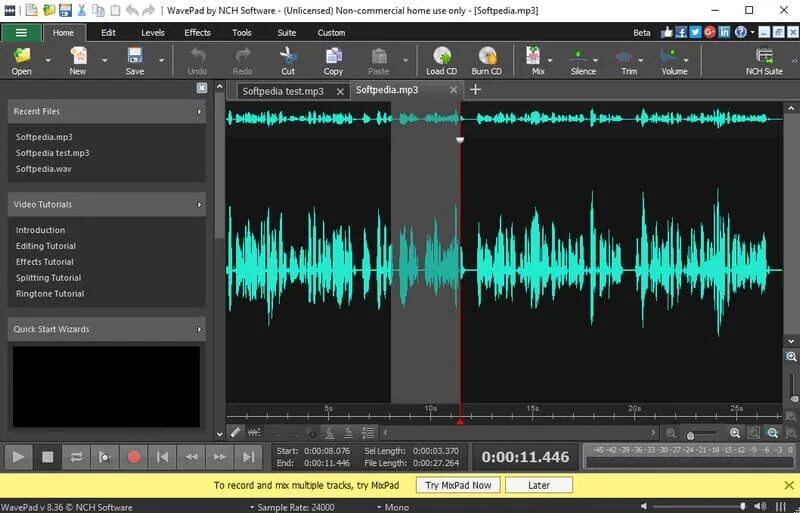The height and width of the screenshot is (513, 800).
Task: Open the Mix dropdown arrow
Action: point(550,60)
